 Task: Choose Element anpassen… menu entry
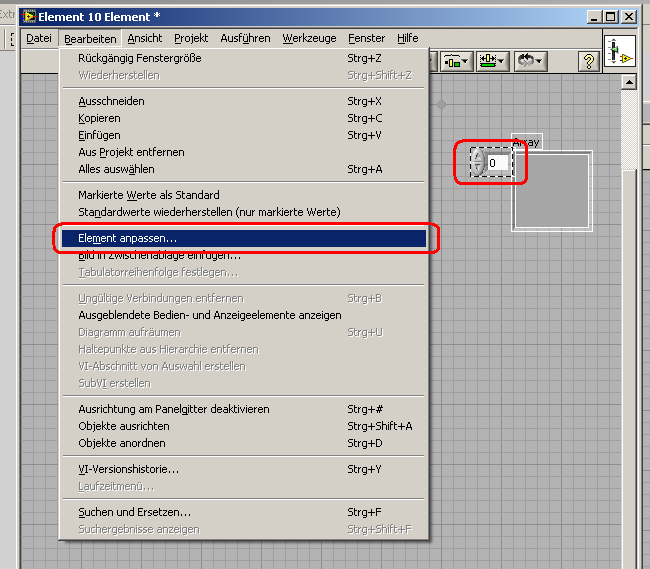(244, 238)
